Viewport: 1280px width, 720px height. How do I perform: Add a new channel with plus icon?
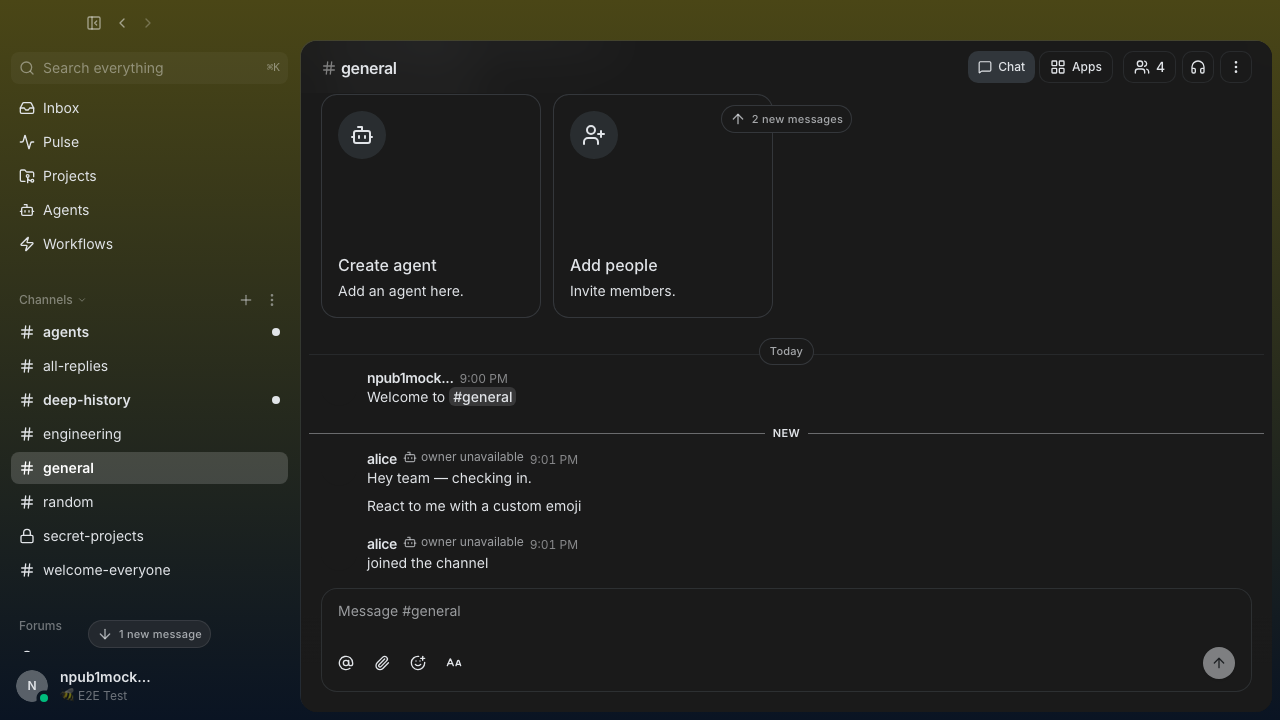(x=246, y=300)
